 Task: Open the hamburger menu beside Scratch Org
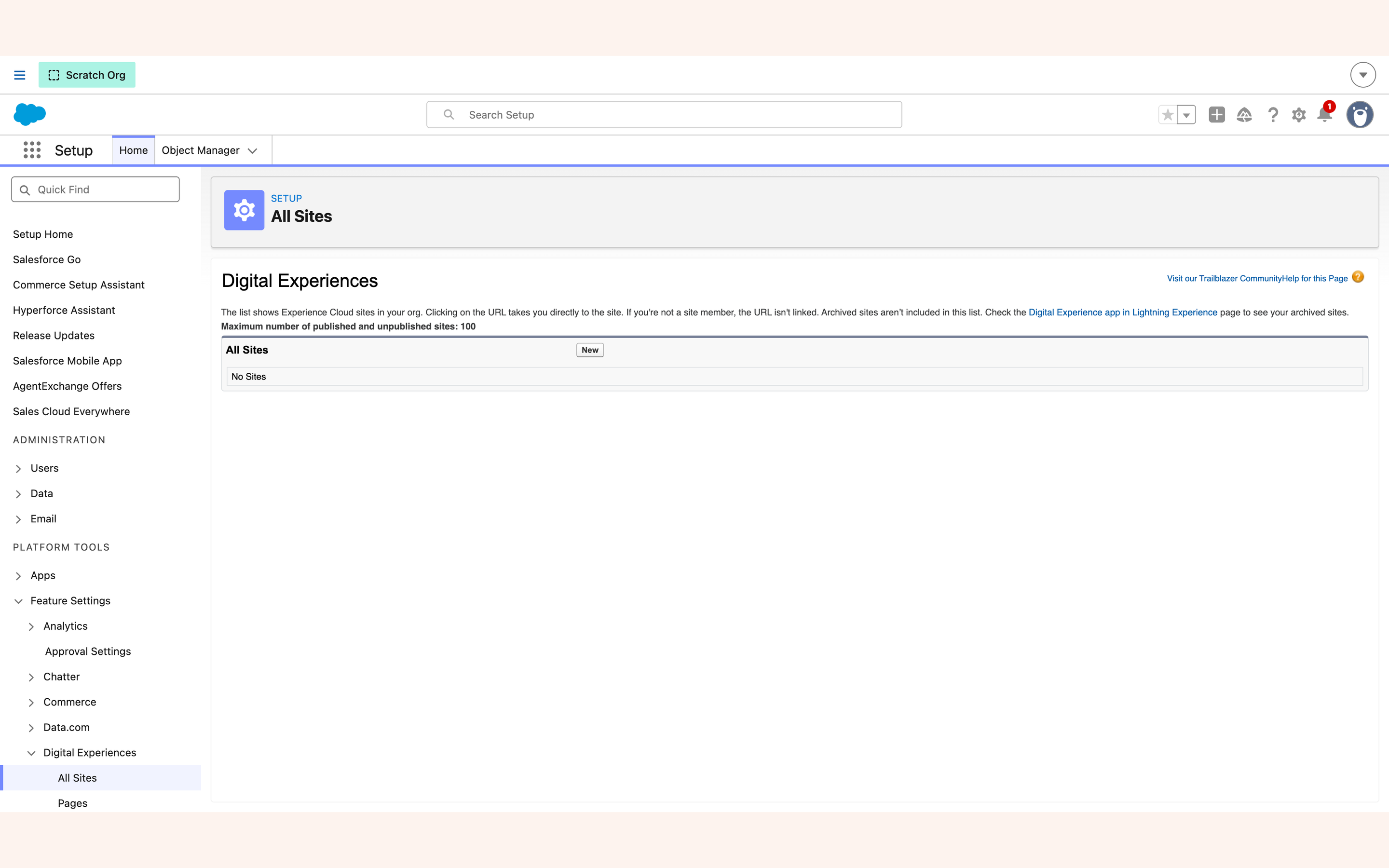(x=19, y=75)
